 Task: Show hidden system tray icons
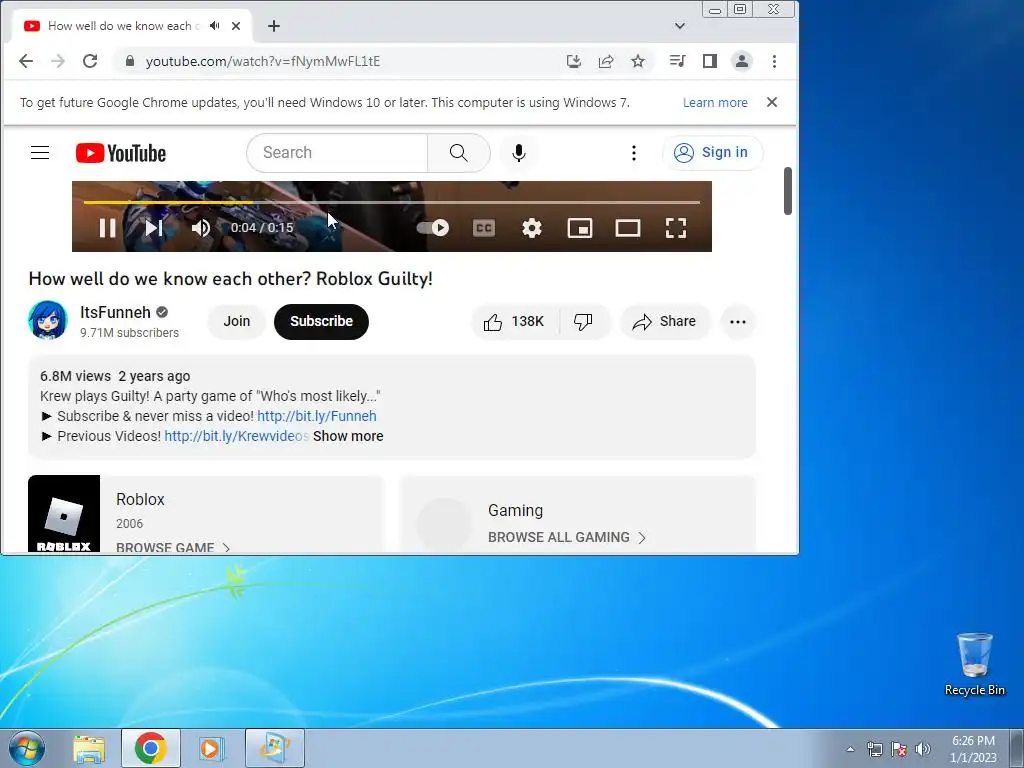click(x=850, y=749)
